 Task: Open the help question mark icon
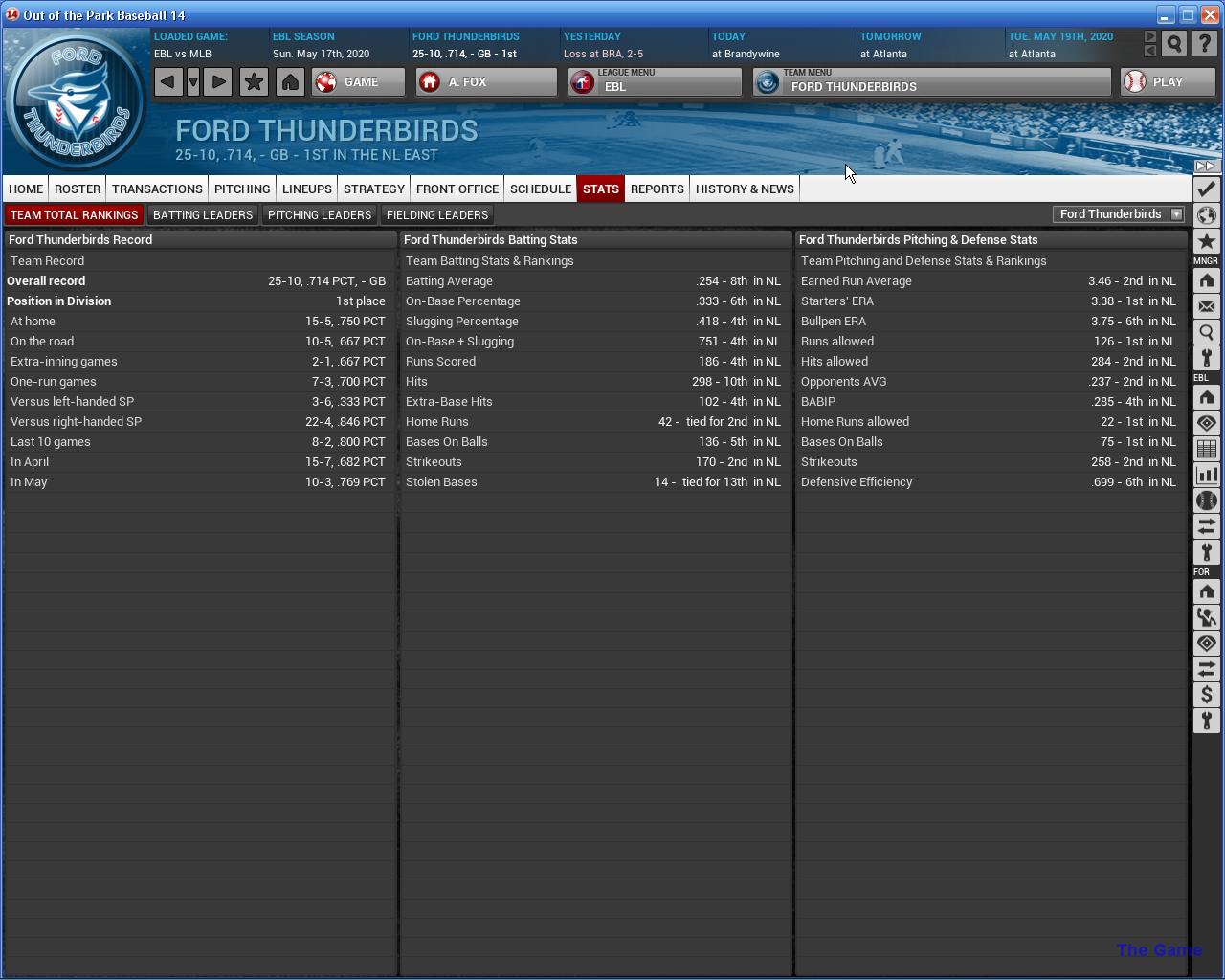[x=1205, y=44]
